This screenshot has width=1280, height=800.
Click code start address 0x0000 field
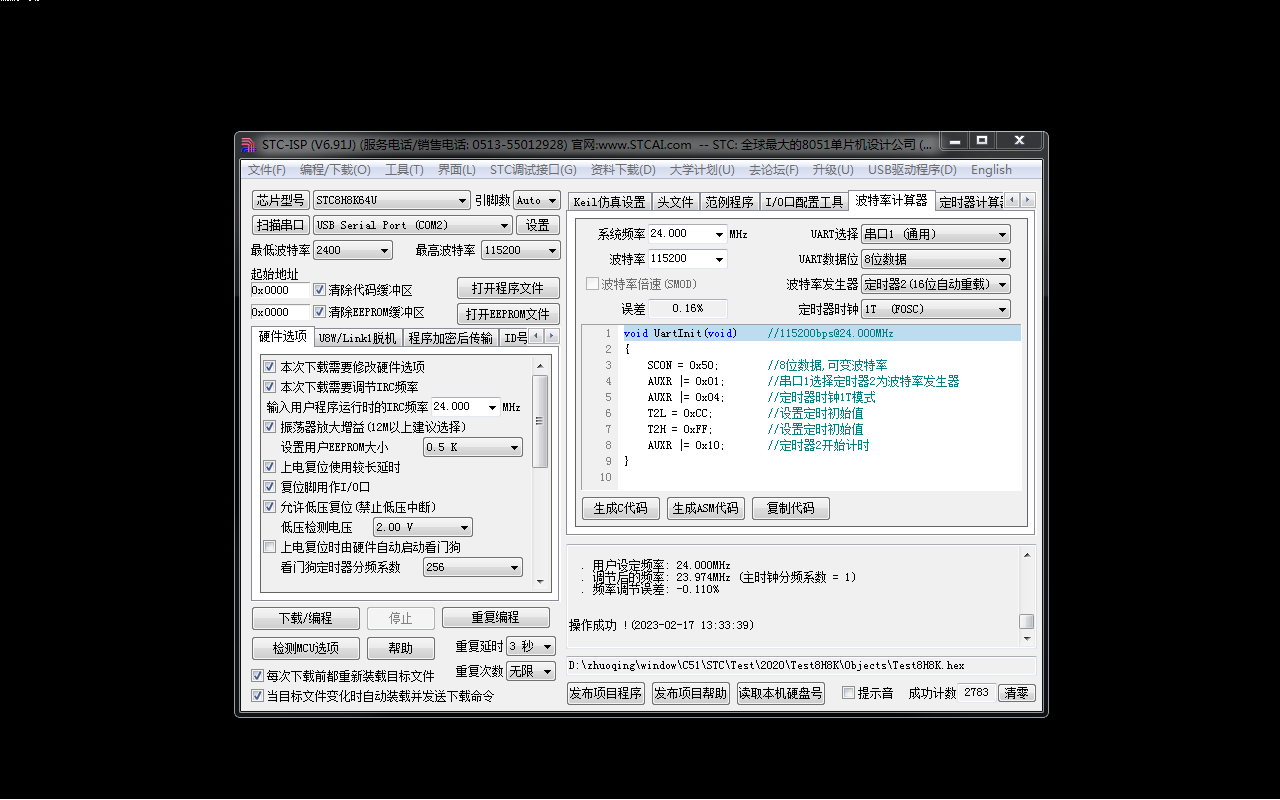(x=280, y=290)
